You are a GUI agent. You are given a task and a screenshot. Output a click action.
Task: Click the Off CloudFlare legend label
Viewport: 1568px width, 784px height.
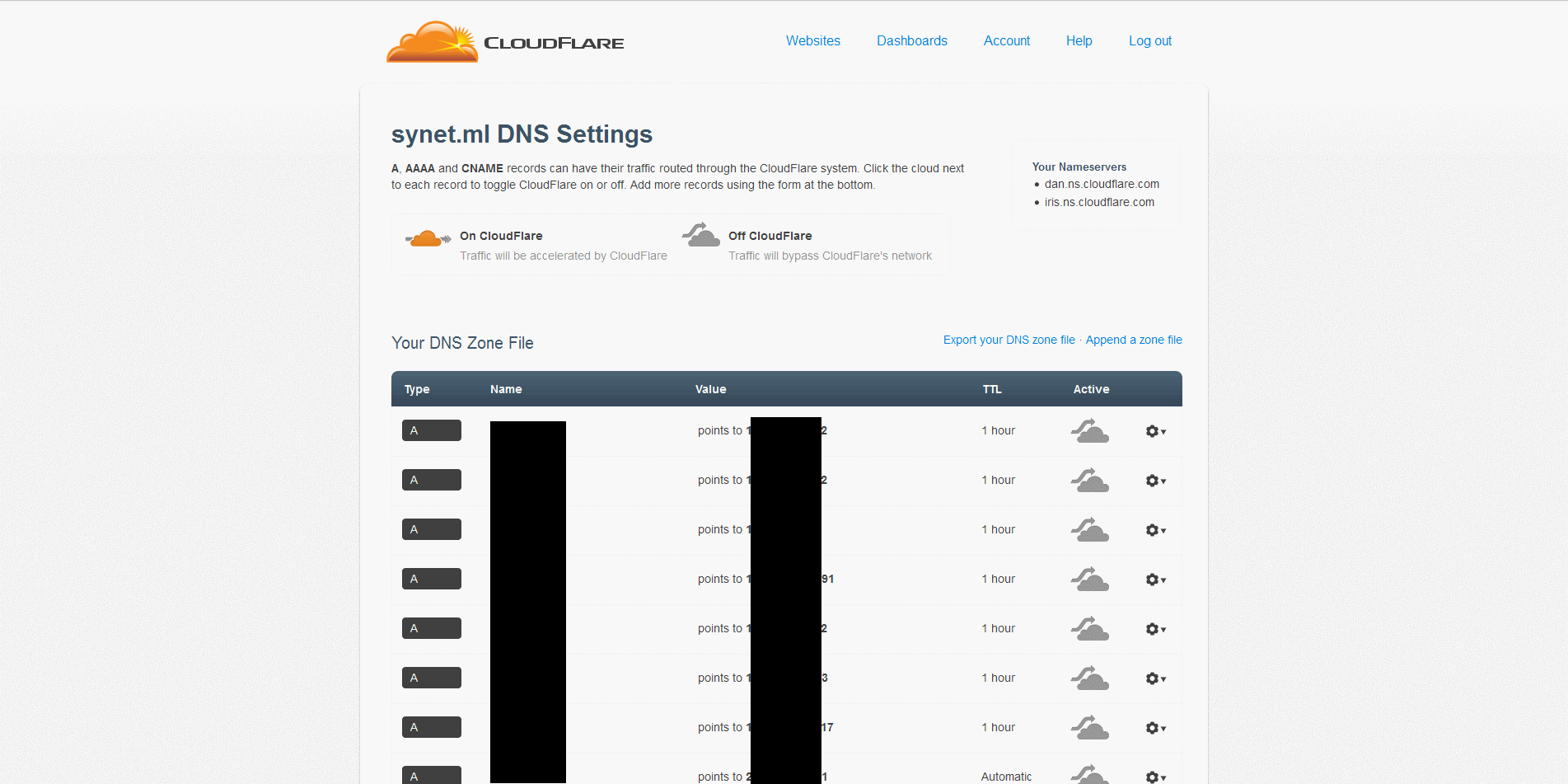click(x=770, y=236)
